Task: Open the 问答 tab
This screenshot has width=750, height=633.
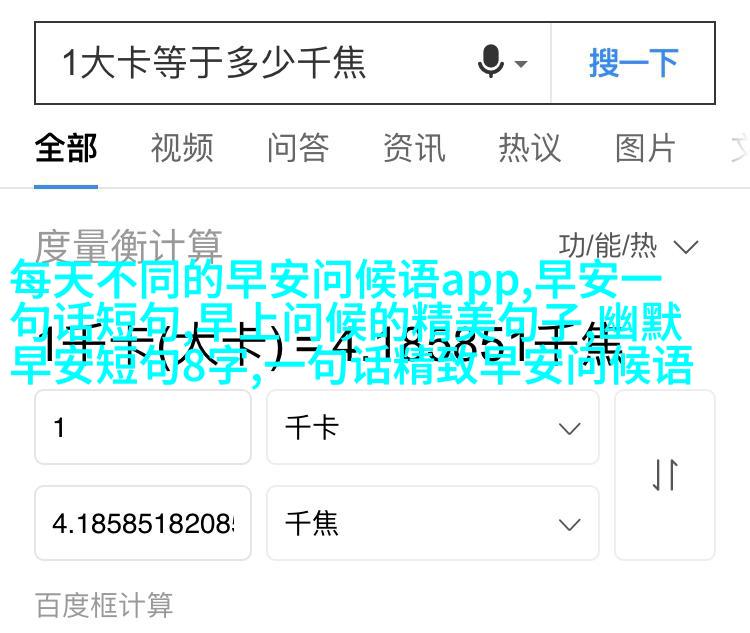Action: [298, 148]
